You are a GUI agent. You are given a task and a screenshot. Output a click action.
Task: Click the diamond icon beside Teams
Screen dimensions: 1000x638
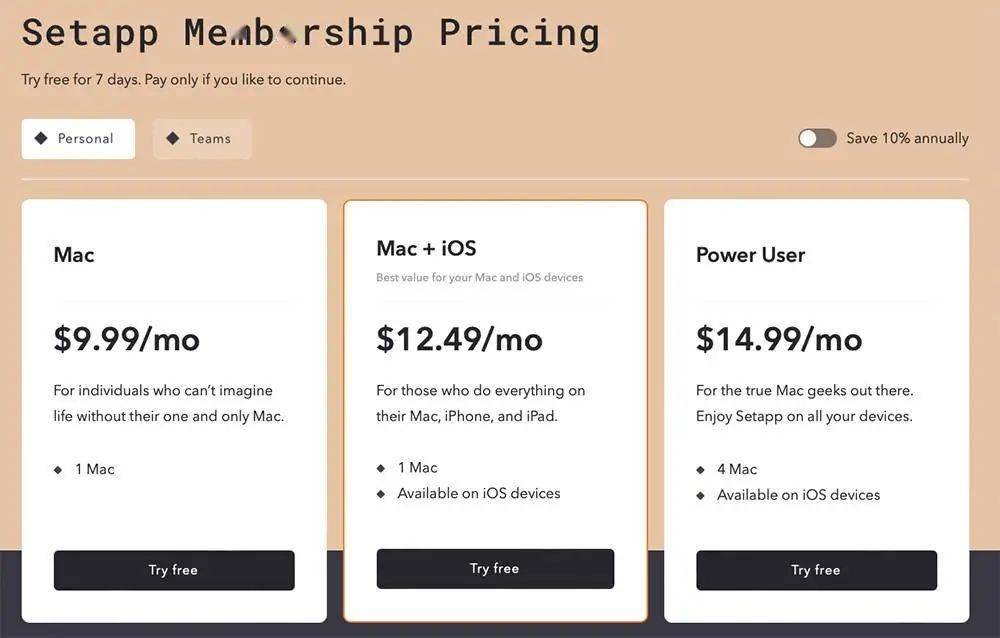click(x=173, y=138)
